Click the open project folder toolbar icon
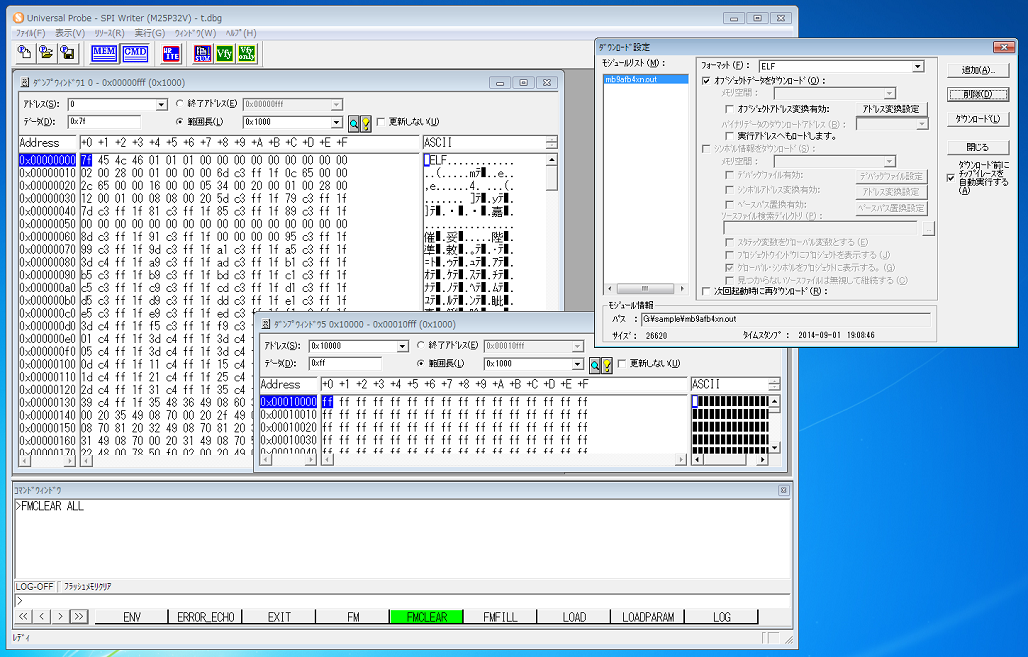Viewport: 1028px width, 657px height. (x=46, y=54)
